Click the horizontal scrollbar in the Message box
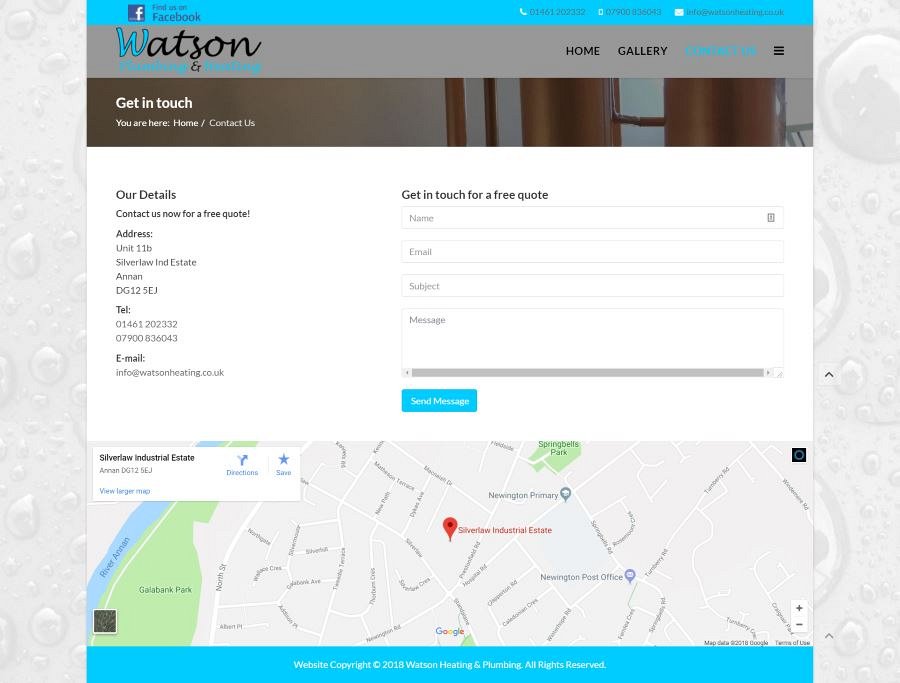Screen dimensions: 900x683 click(587, 373)
